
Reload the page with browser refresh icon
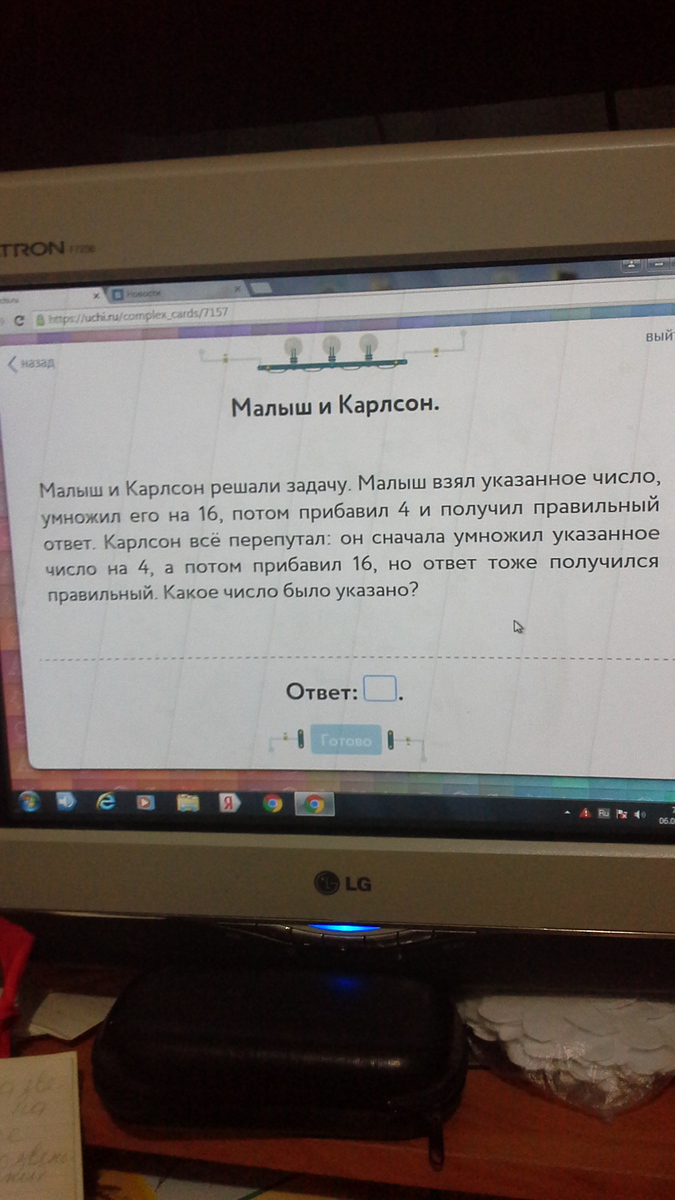pos(18,321)
